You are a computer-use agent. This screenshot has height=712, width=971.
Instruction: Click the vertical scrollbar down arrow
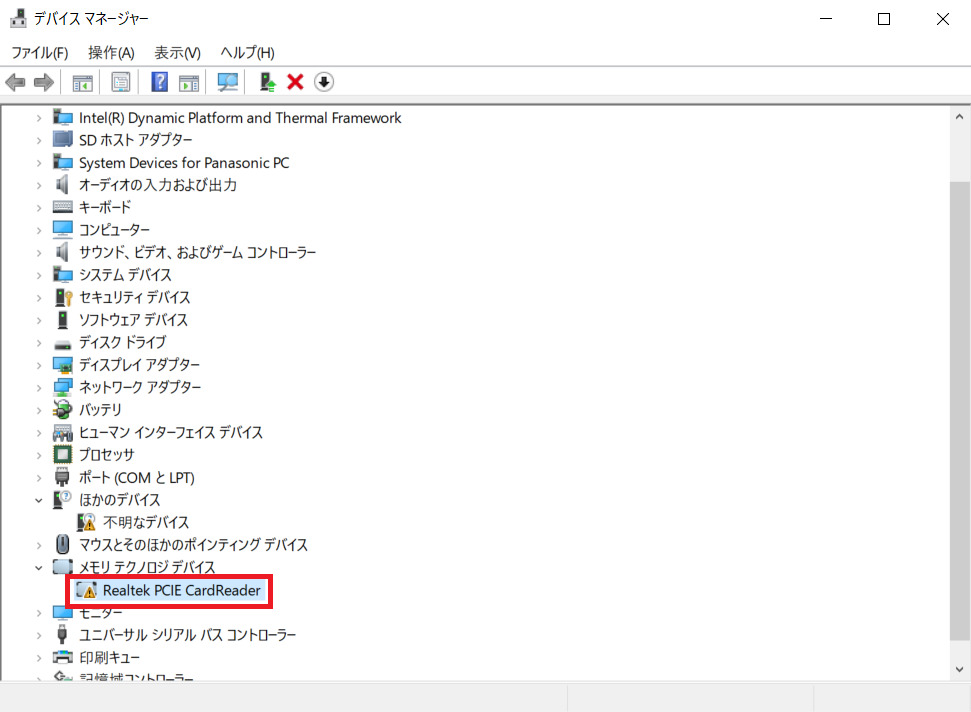coord(960,669)
